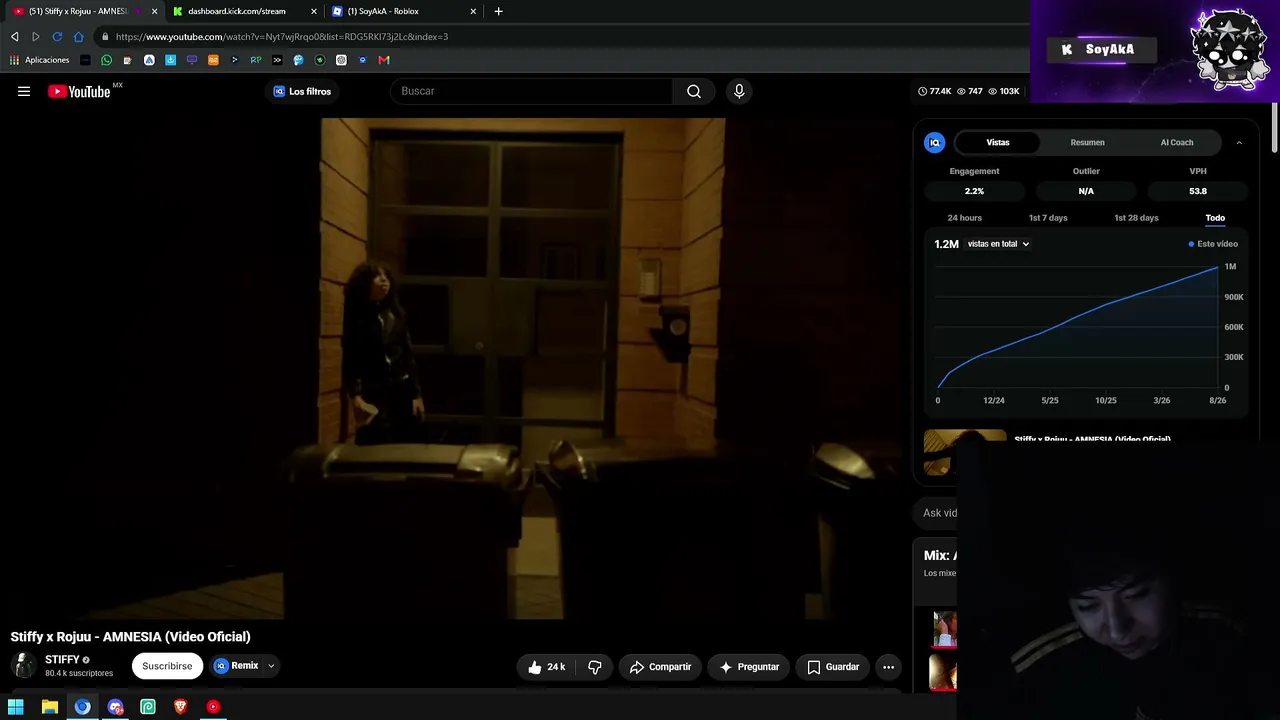The height and width of the screenshot is (720, 1280).
Task: Expand the Remix dropdown arrow
Action: coord(271,666)
